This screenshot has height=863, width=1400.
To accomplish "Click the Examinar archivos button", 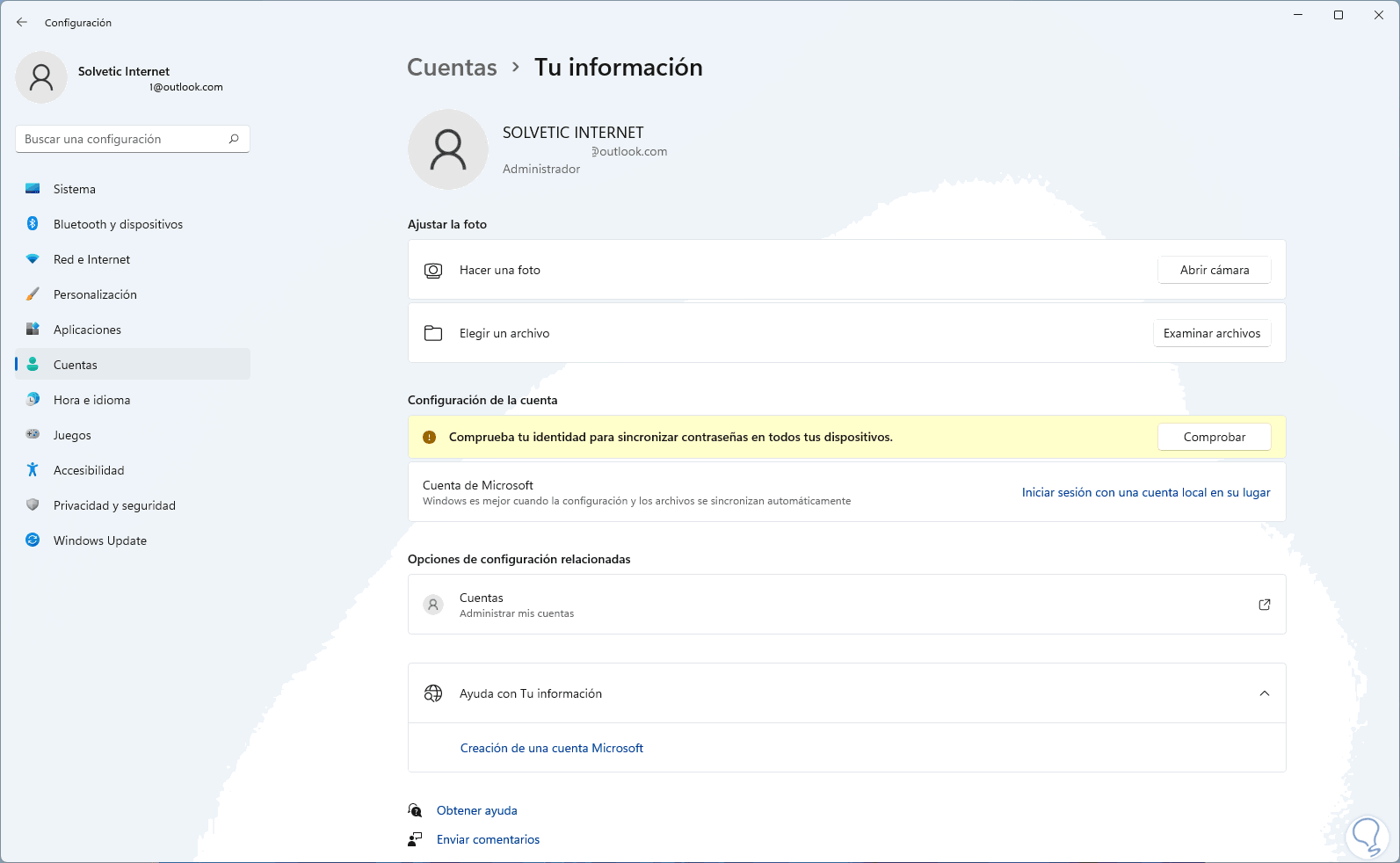I will (1212, 333).
